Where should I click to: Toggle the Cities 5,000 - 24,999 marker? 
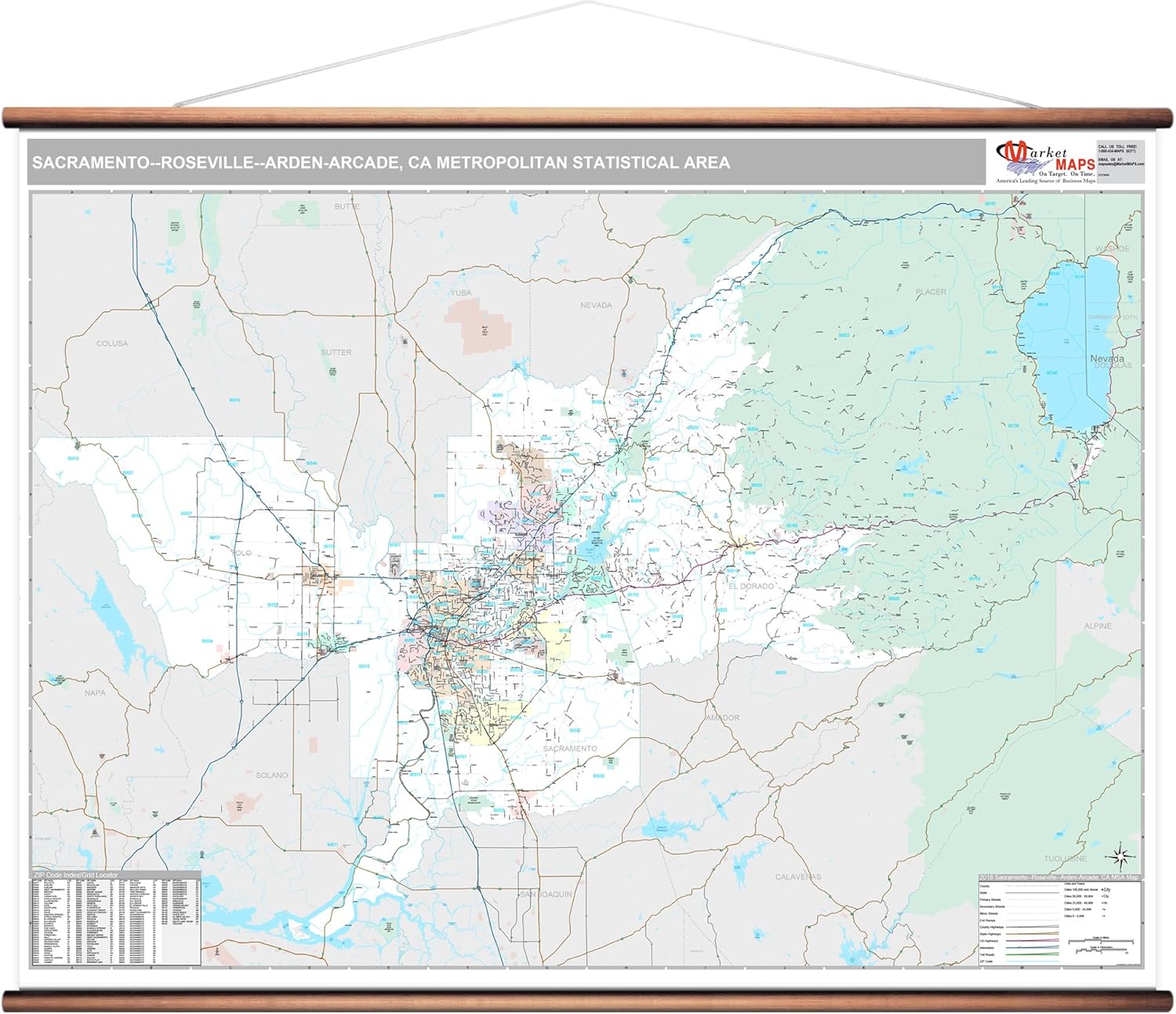(1104, 909)
